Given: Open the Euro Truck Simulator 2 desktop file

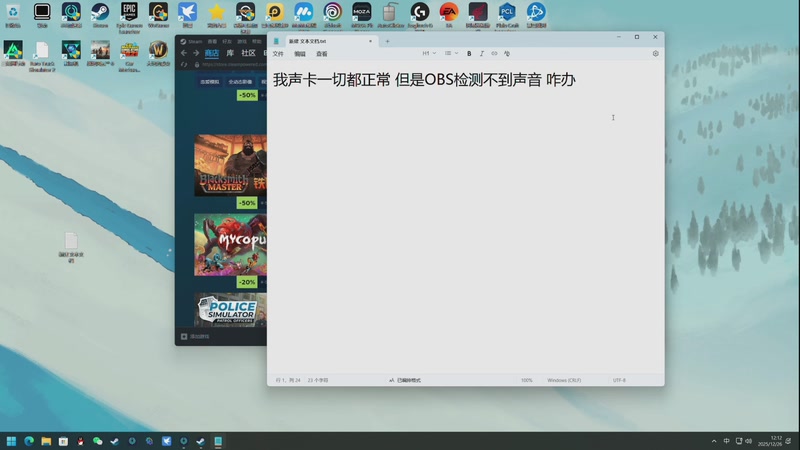Looking at the screenshot, I should point(42,56).
